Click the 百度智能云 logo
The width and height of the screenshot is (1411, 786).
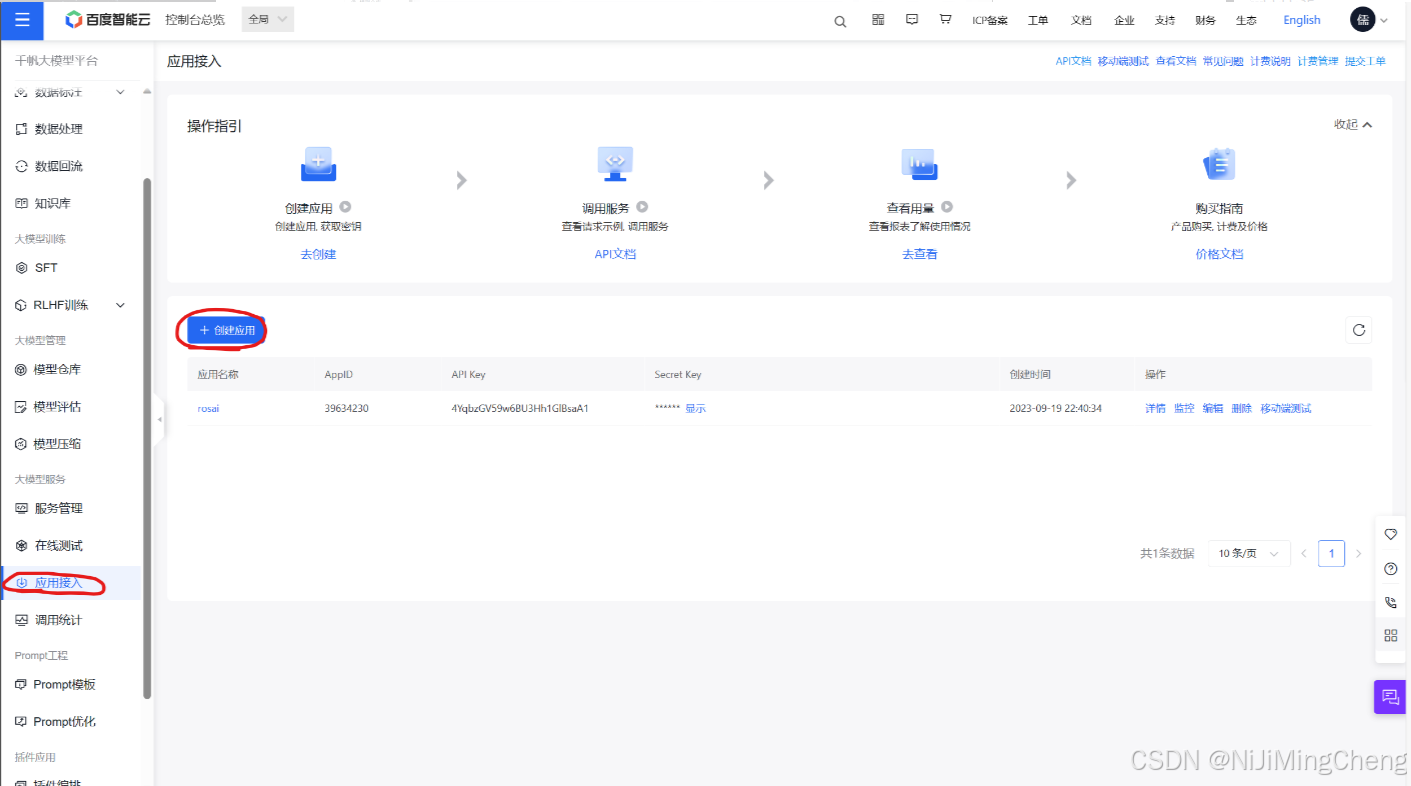point(109,20)
